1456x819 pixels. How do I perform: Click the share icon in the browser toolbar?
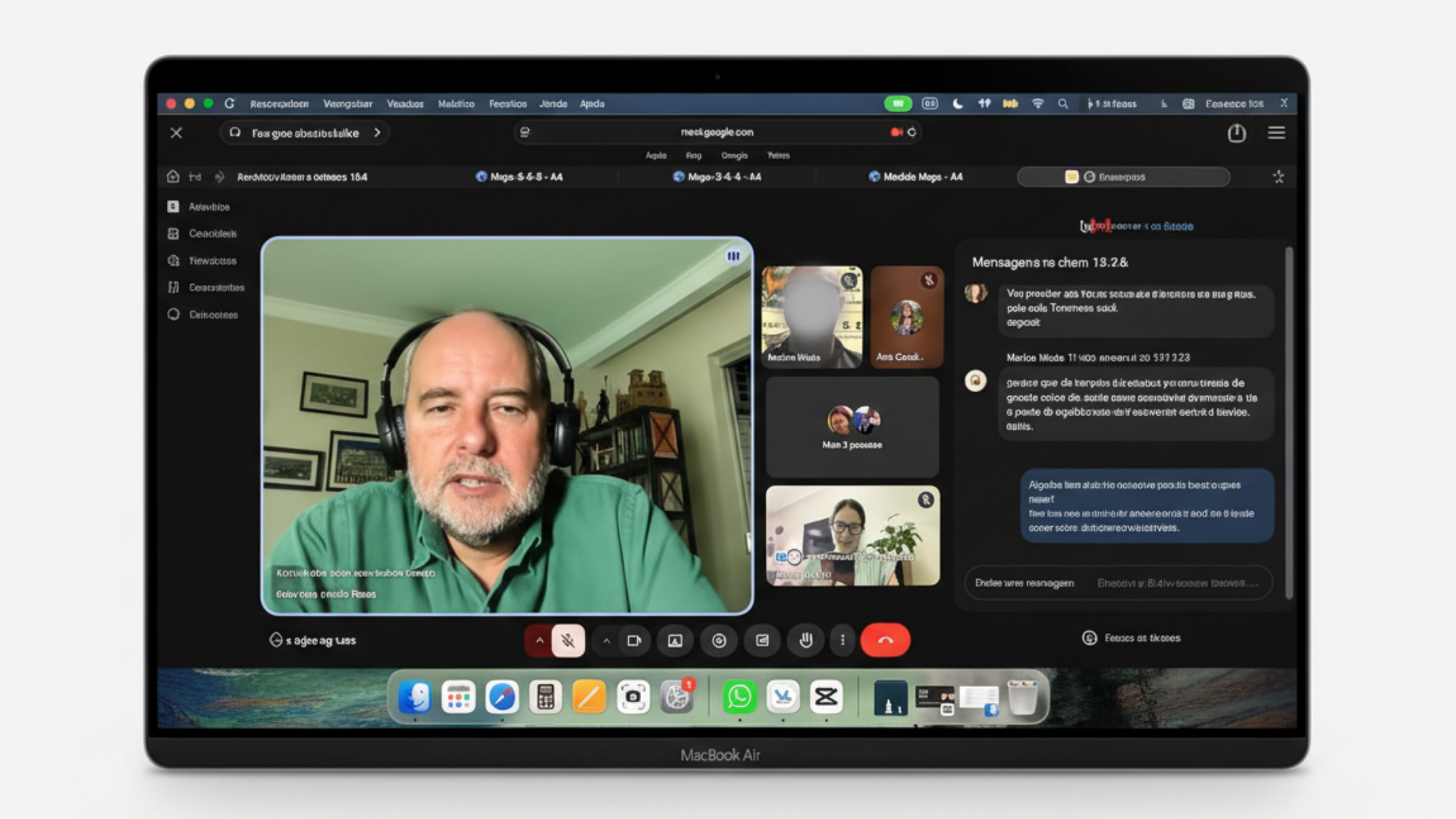click(1237, 133)
